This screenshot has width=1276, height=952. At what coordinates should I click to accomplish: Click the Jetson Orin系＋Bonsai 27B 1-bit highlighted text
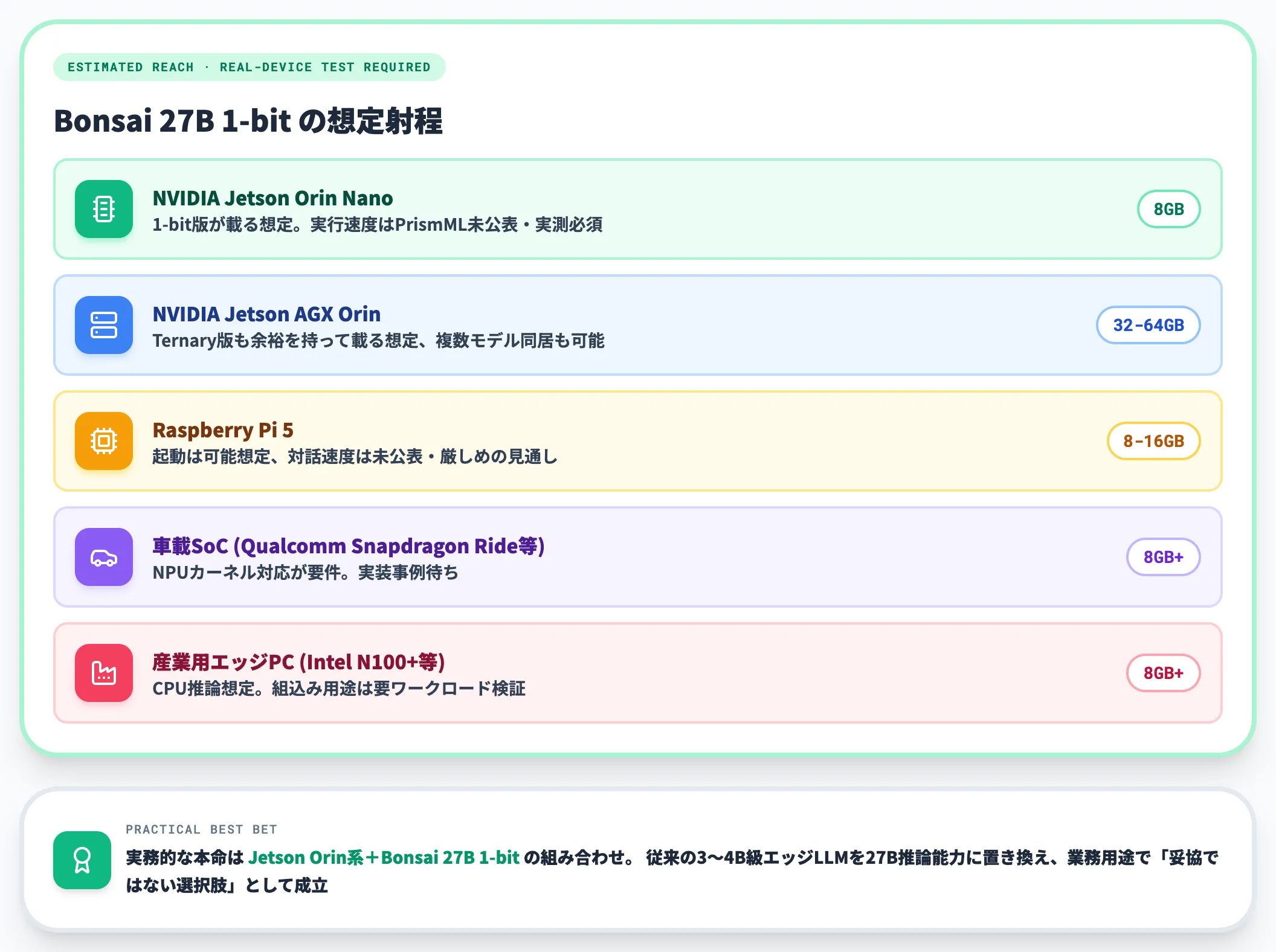point(384,857)
